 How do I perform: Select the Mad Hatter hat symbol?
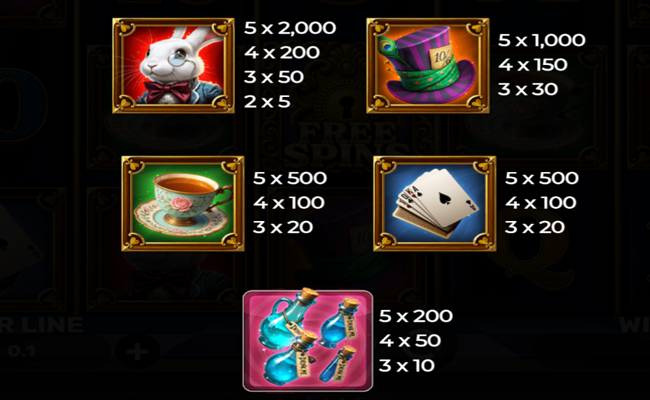pyautogui.click(x=428, y=65)
